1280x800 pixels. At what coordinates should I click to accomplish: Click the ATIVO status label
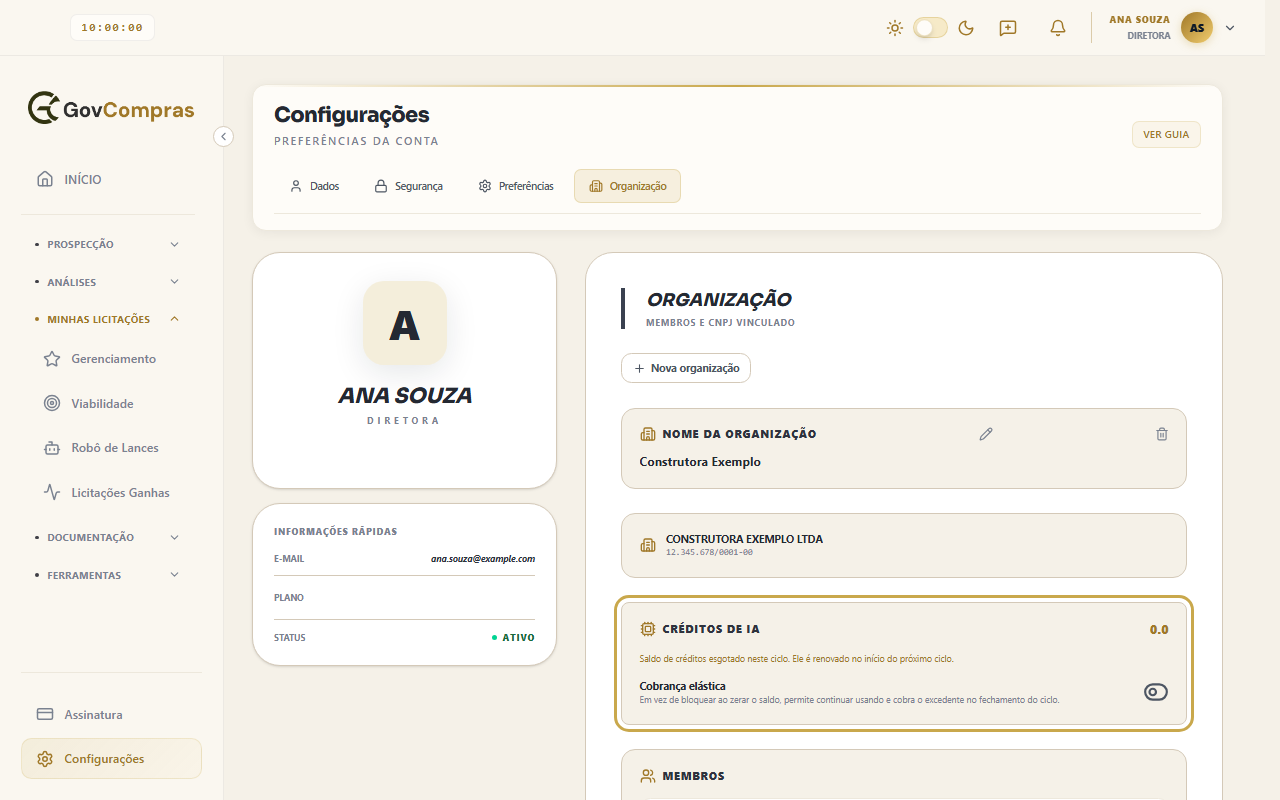coord(518,637)
